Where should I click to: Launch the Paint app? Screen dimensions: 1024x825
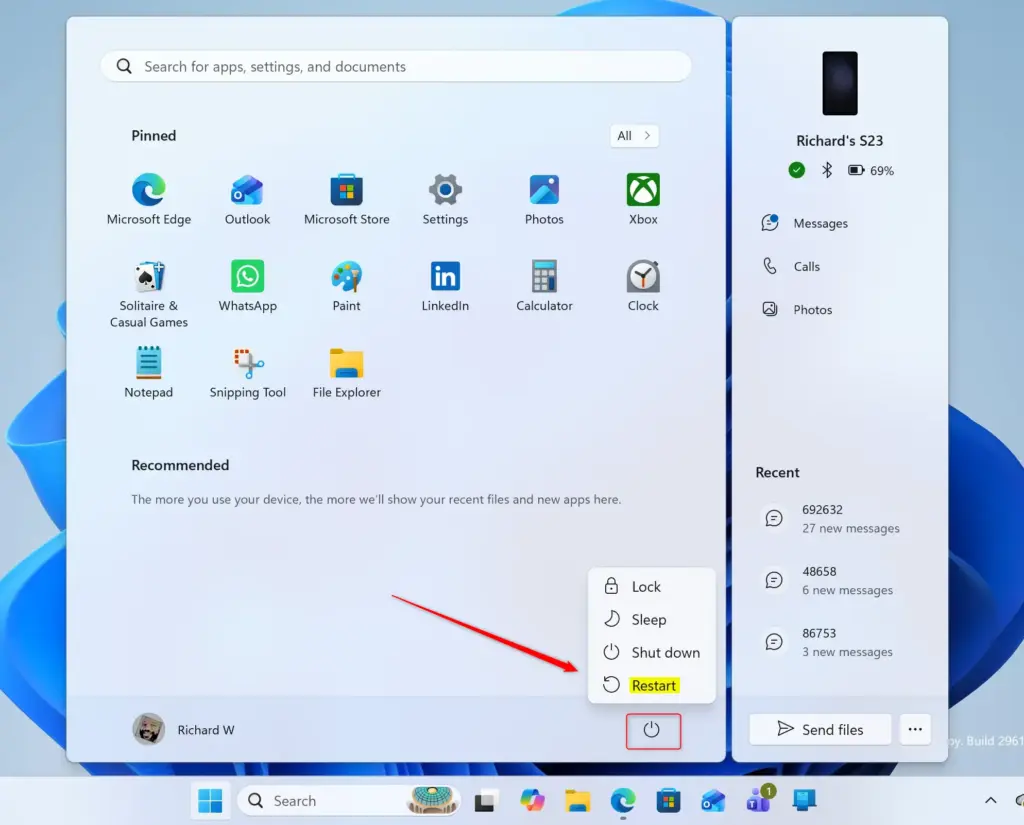[x=347, y=286]
